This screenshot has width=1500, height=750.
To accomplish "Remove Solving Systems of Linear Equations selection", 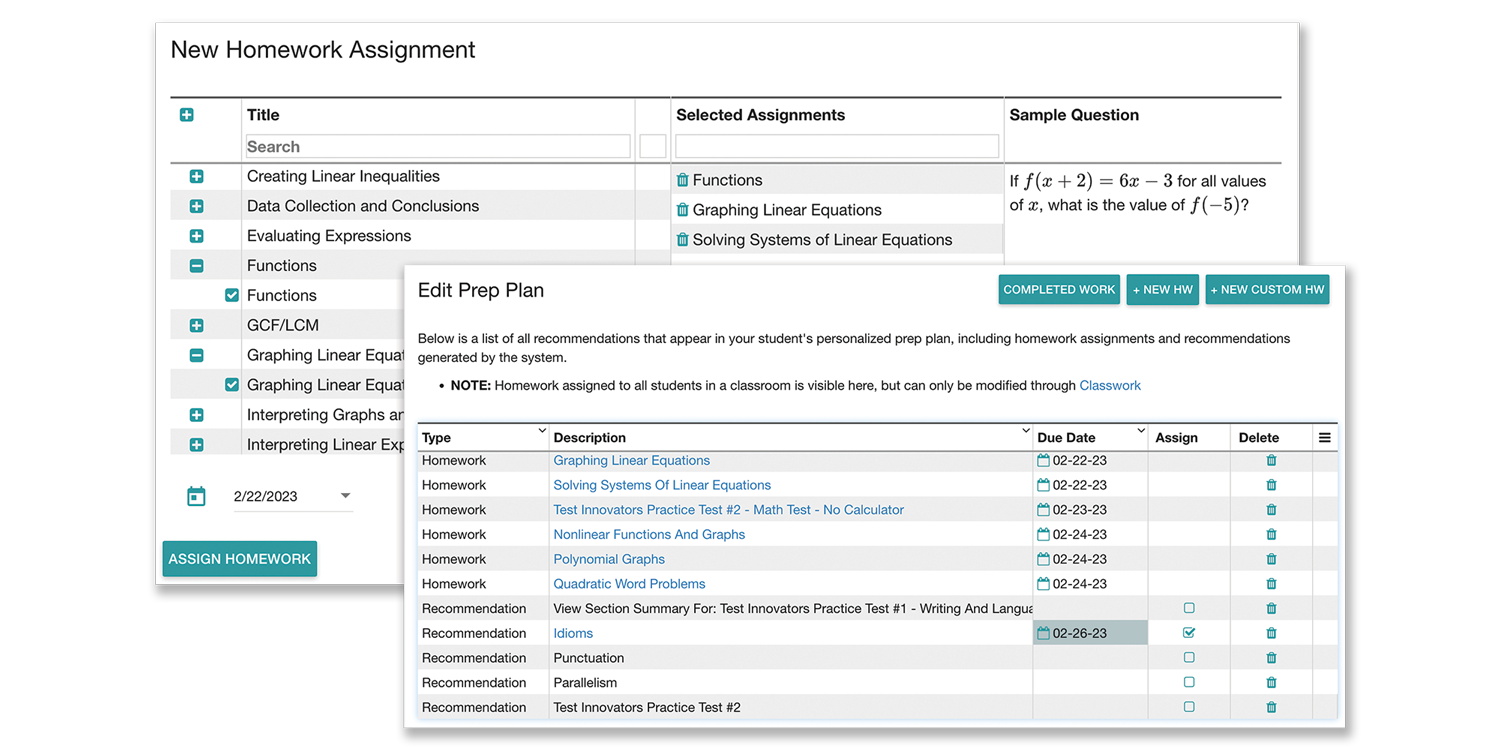I will [x=683, y=240].
